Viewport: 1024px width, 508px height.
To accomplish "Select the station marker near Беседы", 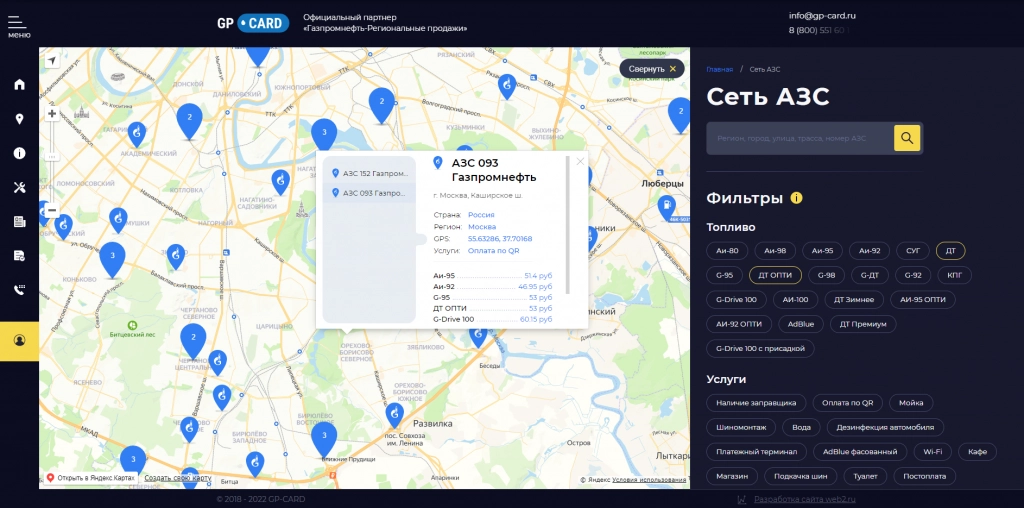I will coord(478,336).
